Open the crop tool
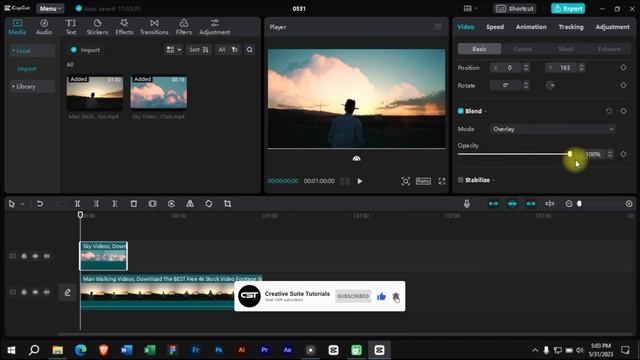The height and width of the screenshot is (360, 640). tap(227, 203)
